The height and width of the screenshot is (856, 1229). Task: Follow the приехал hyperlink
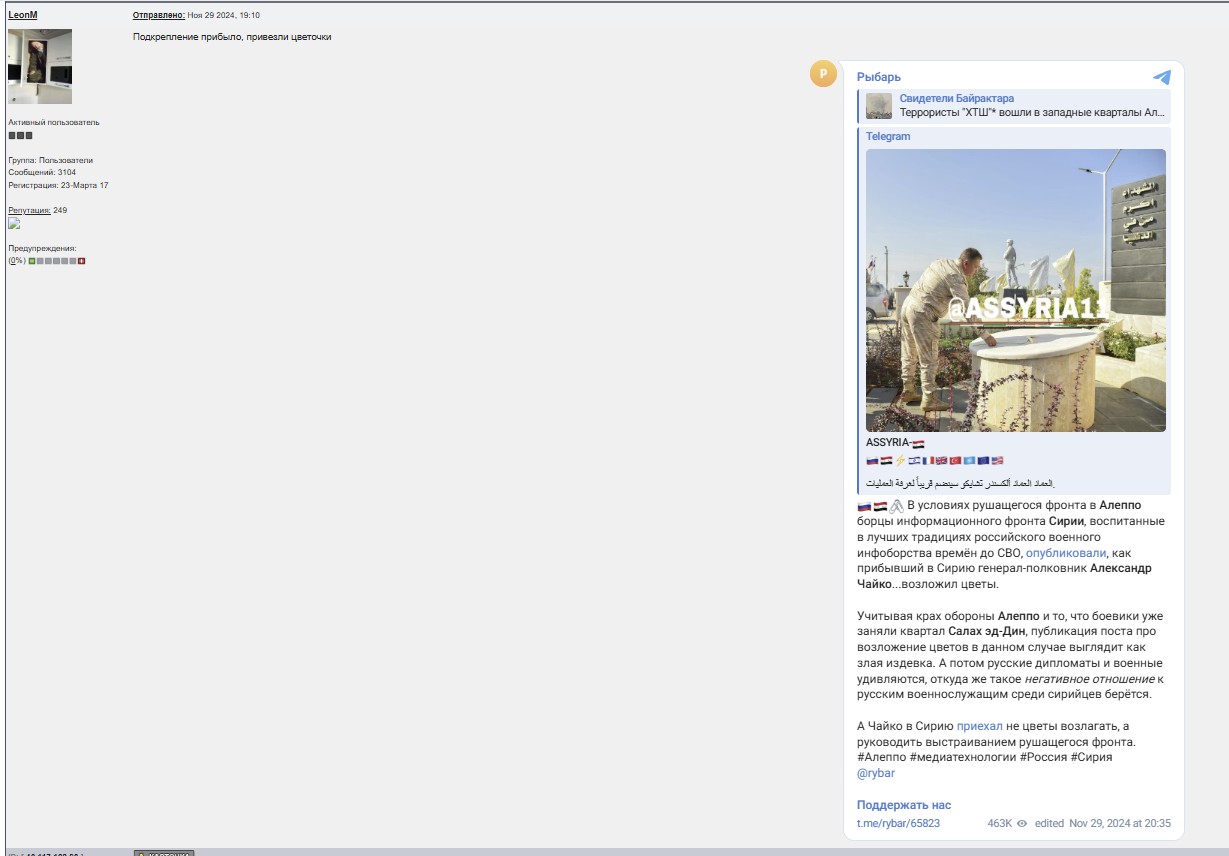979,726
